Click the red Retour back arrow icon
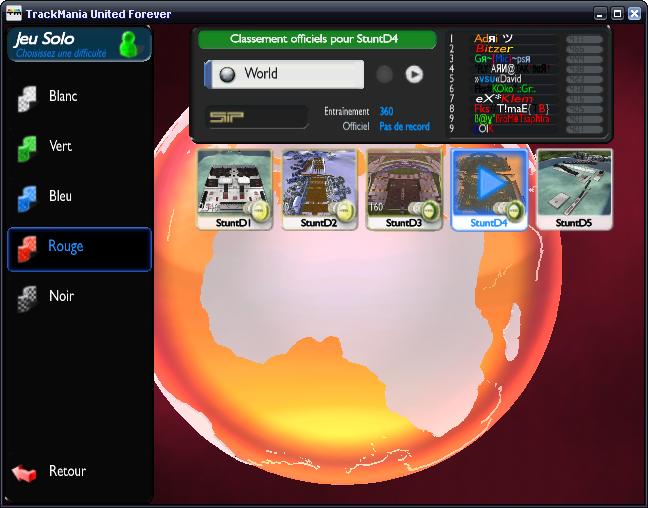 pyautogui.click(x=25, y=472)
